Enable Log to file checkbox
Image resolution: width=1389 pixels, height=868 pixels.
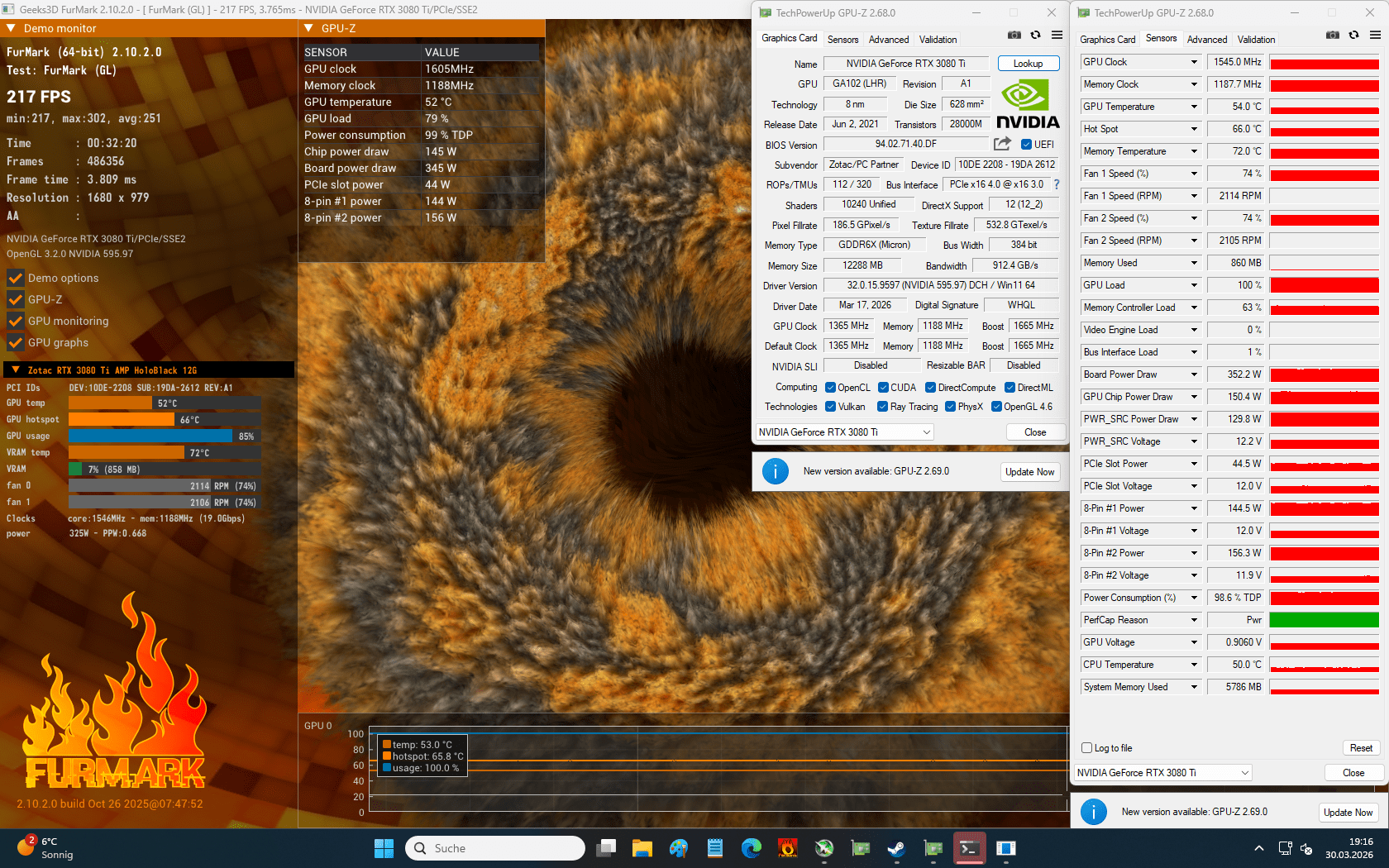coord(1087,748)
